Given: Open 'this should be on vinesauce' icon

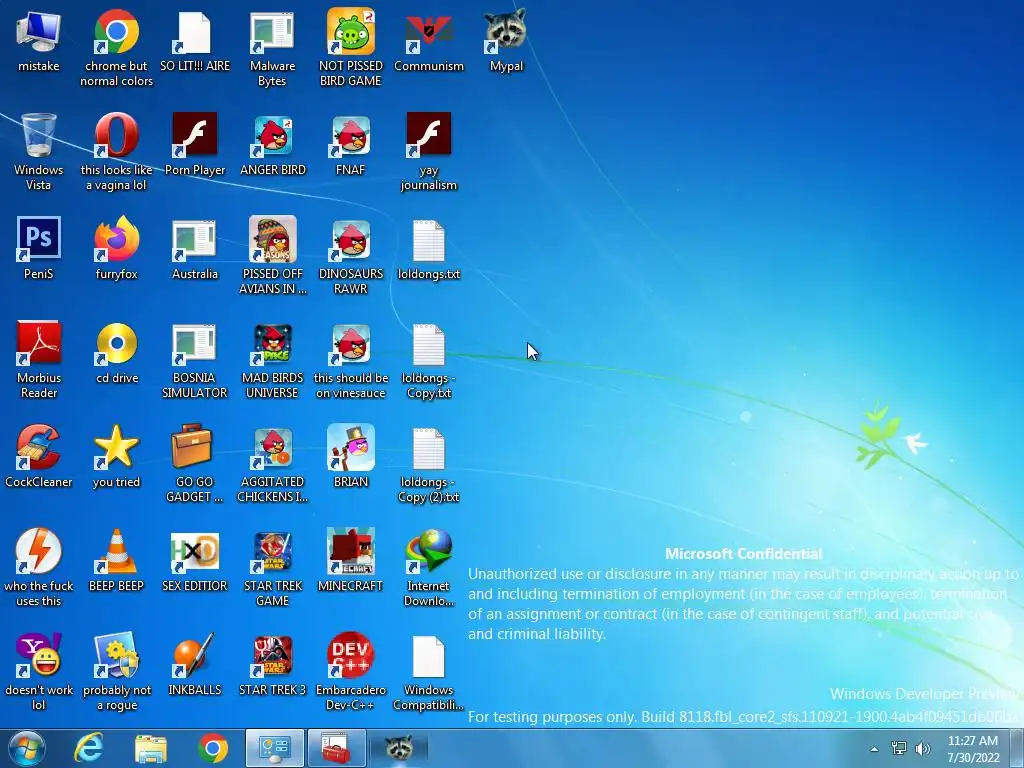Looking at the screenshot, I should tap(351, 343).
